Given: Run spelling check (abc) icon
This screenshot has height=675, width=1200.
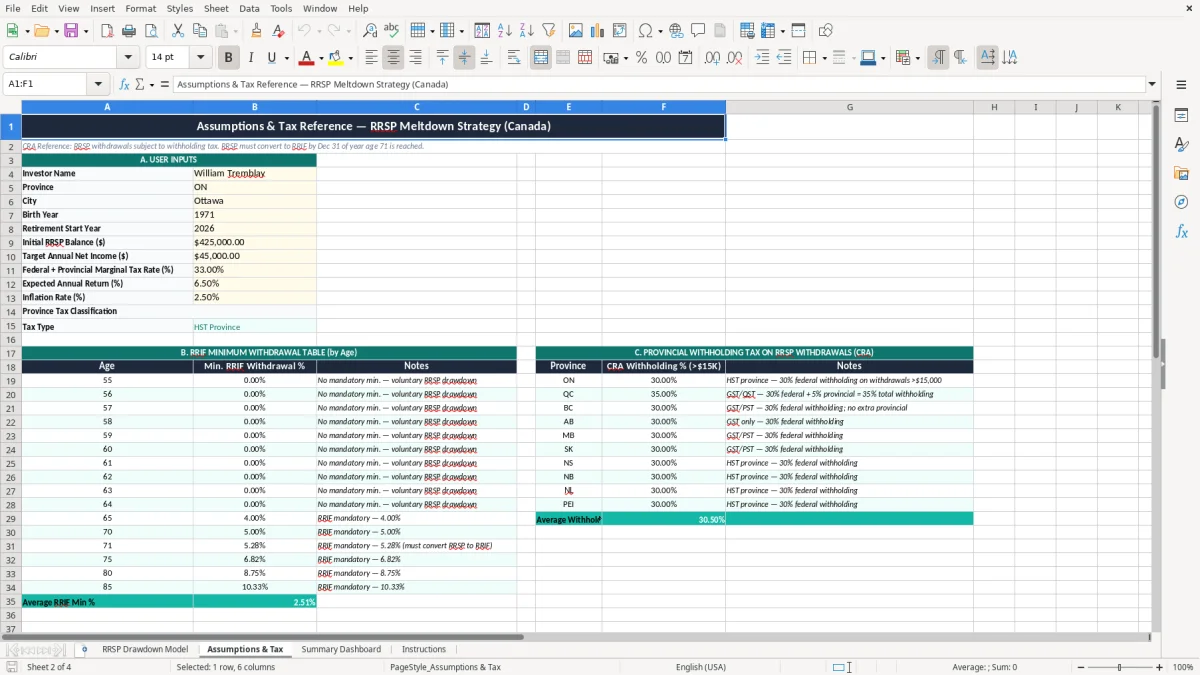Looking at the screenshot, I should 391,31.
